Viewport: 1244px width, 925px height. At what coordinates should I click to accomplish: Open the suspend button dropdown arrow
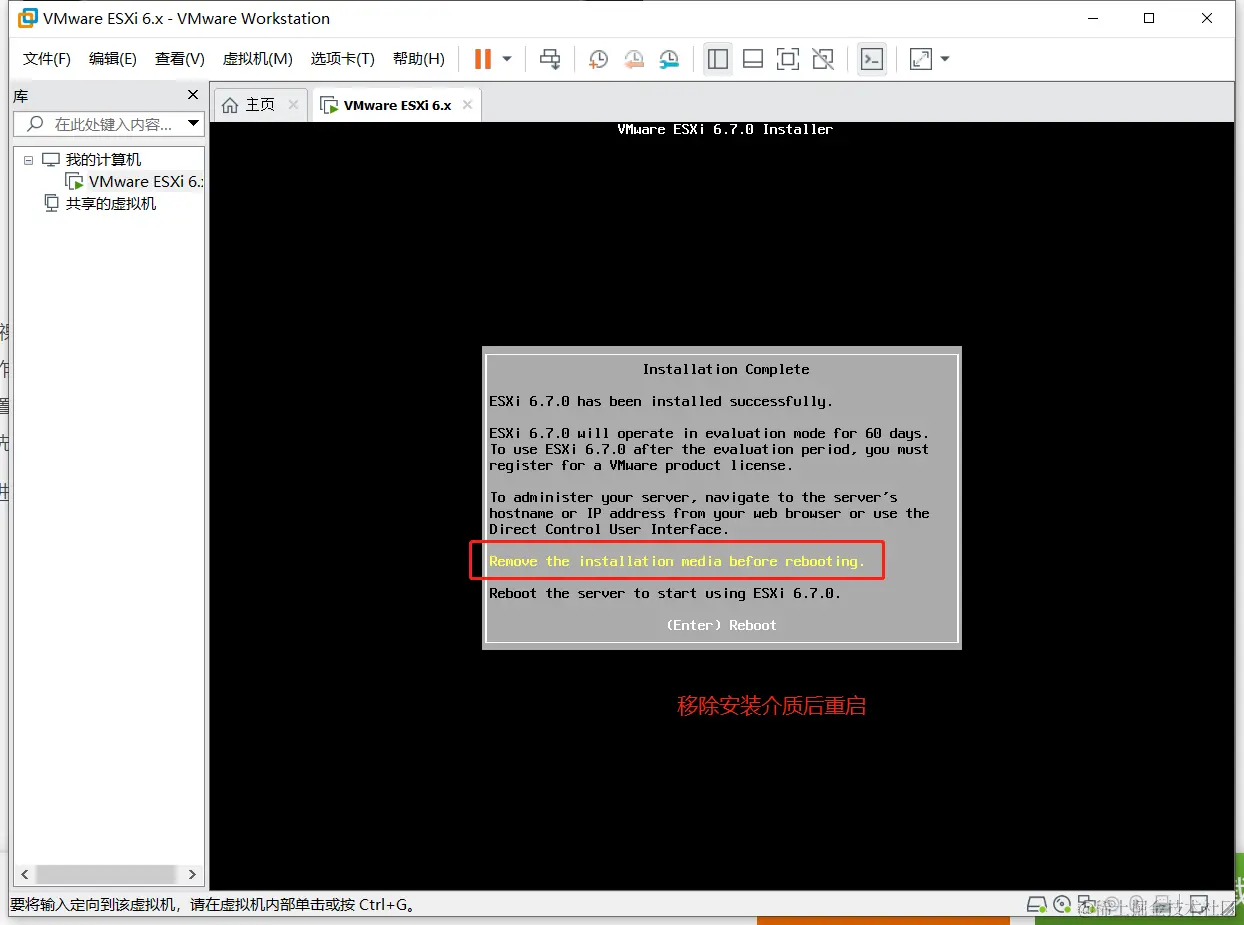tap(505, 59)
